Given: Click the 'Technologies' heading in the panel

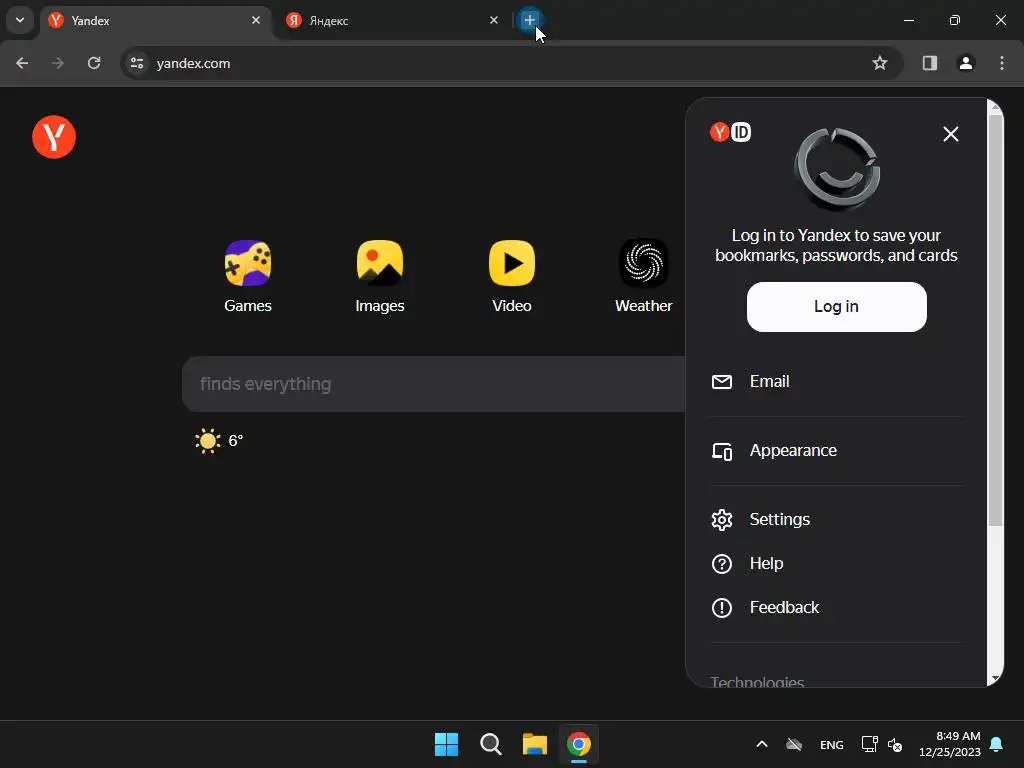Looking at the screenshot, I should click(757, 680).
